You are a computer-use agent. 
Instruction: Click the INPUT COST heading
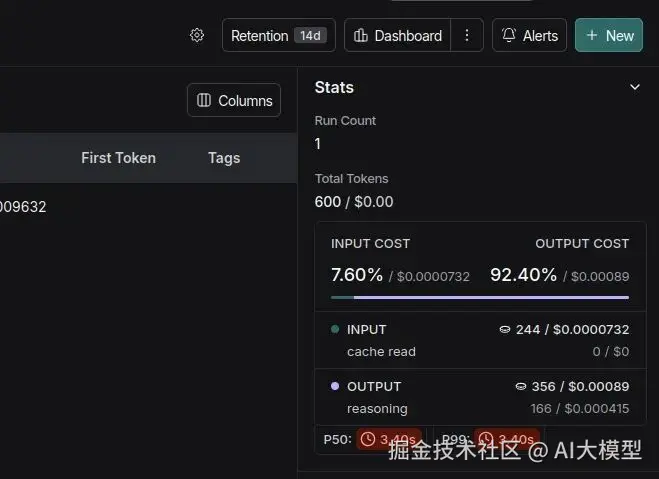370,244
